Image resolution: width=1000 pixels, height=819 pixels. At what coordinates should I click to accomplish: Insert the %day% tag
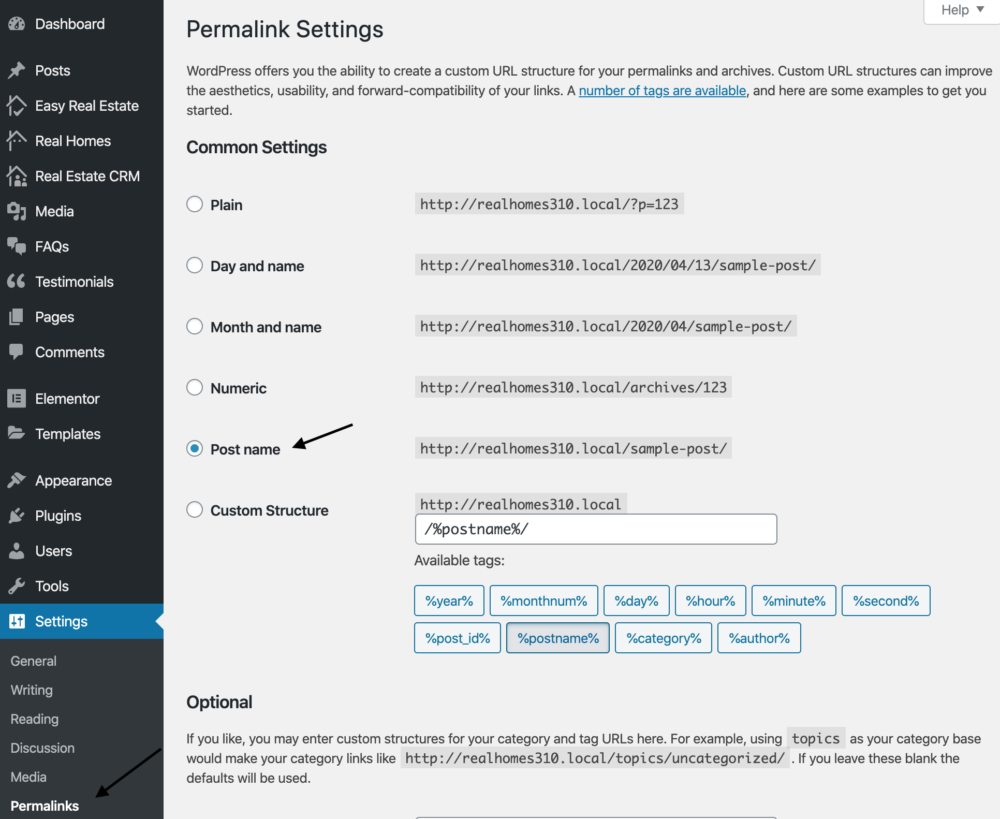636,601
